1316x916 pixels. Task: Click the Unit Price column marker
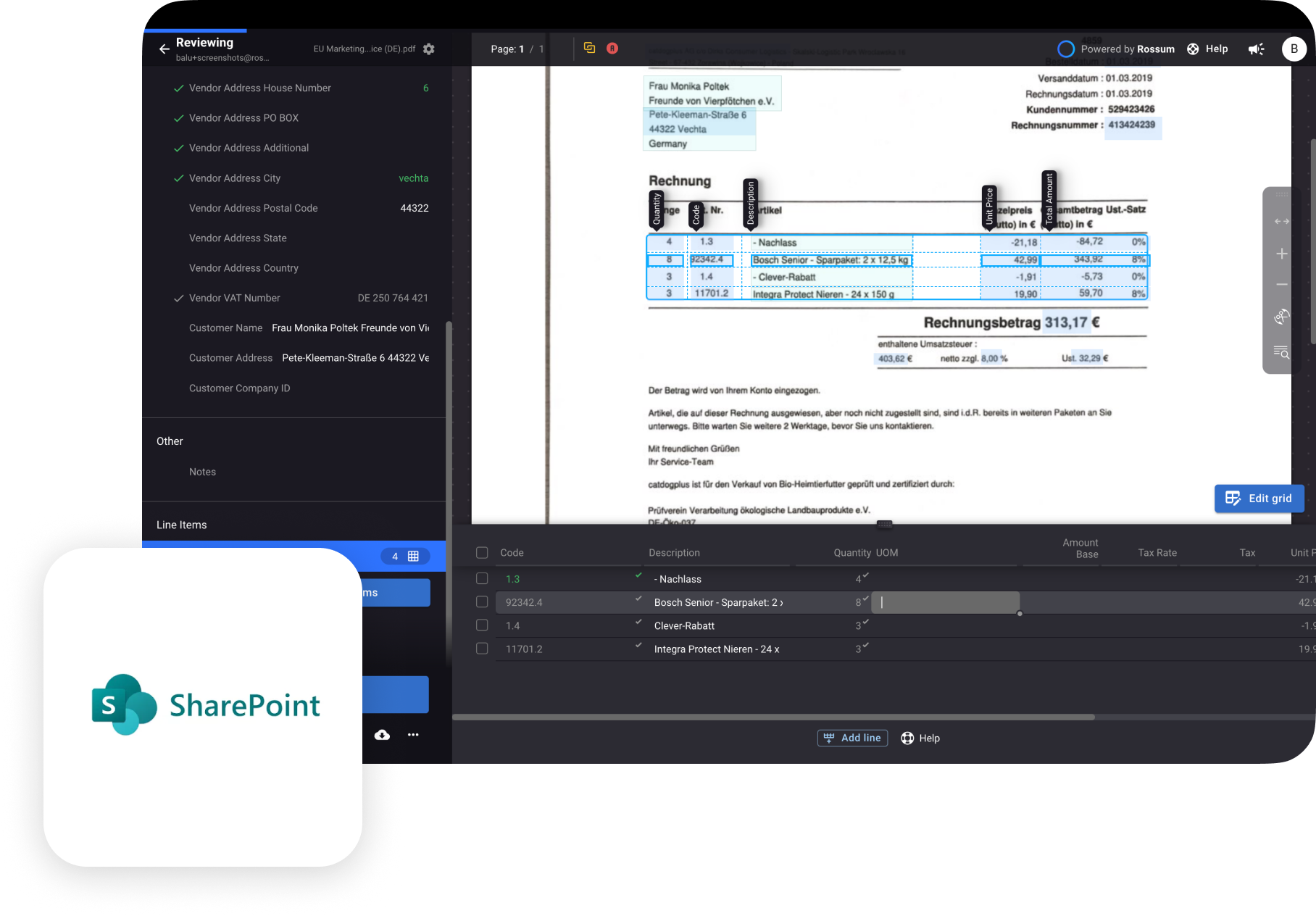point(989,207)
